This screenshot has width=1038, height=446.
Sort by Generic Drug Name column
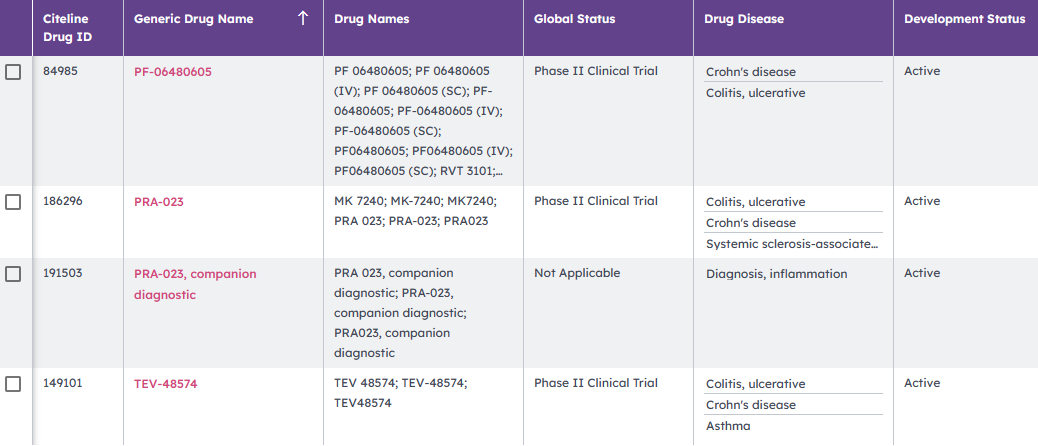194,19
